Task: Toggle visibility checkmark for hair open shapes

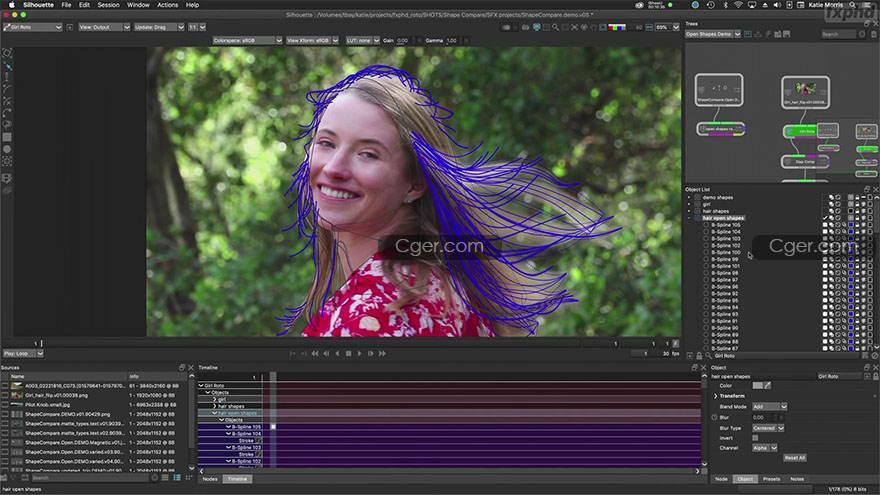Action: (825, 218)
